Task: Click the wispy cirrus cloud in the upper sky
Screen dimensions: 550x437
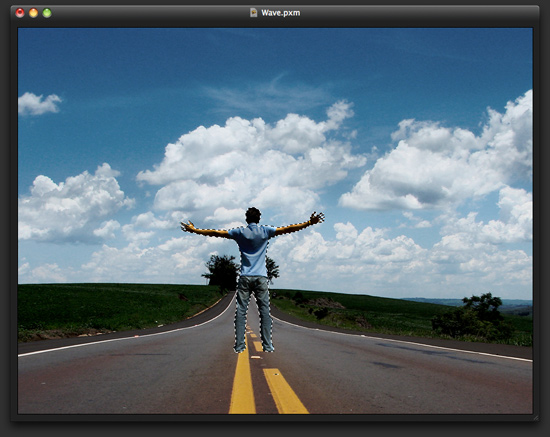Action: 267,94
